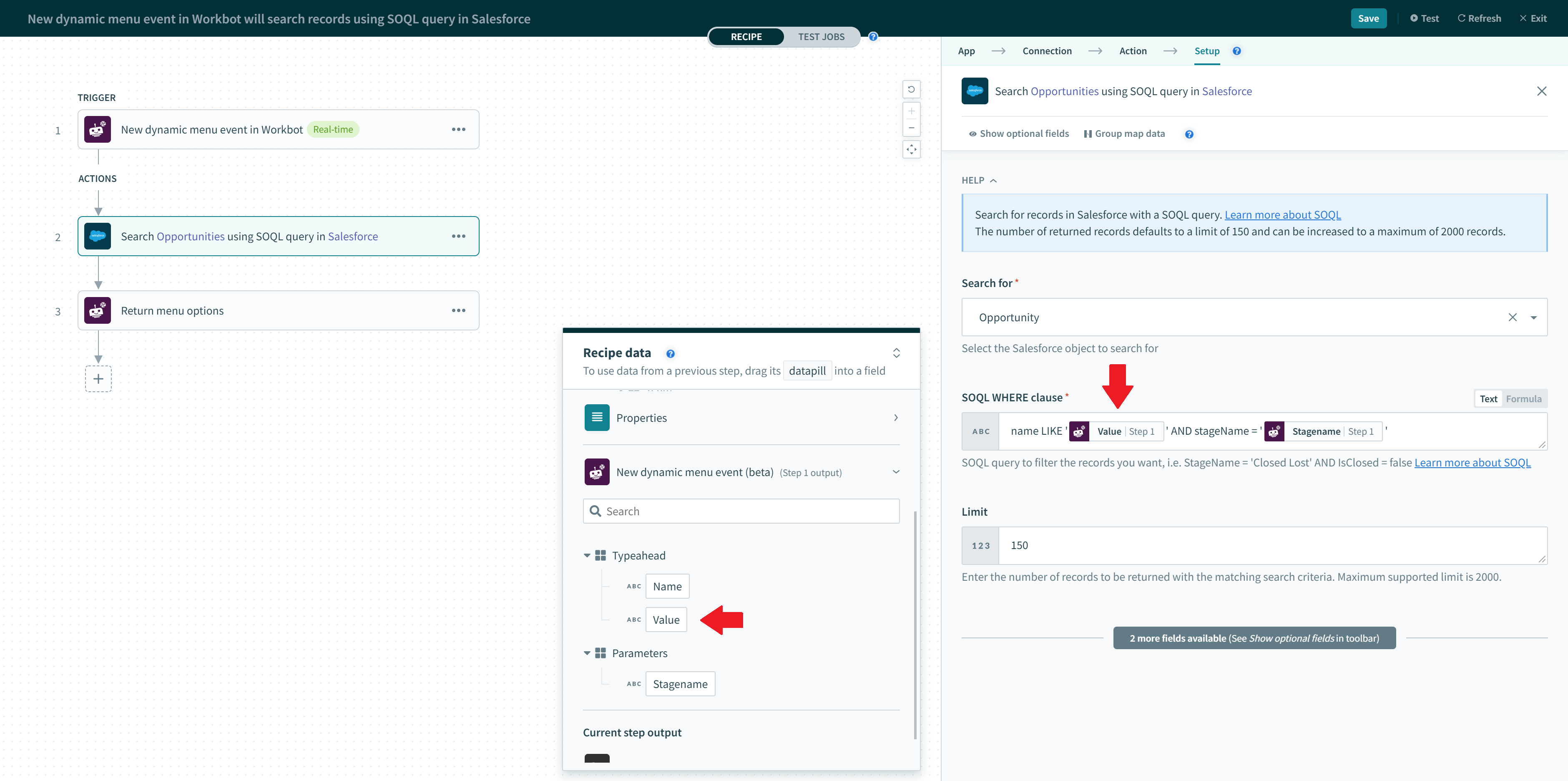
Task: Open the options menu on step 2
Action: [459, 236]
